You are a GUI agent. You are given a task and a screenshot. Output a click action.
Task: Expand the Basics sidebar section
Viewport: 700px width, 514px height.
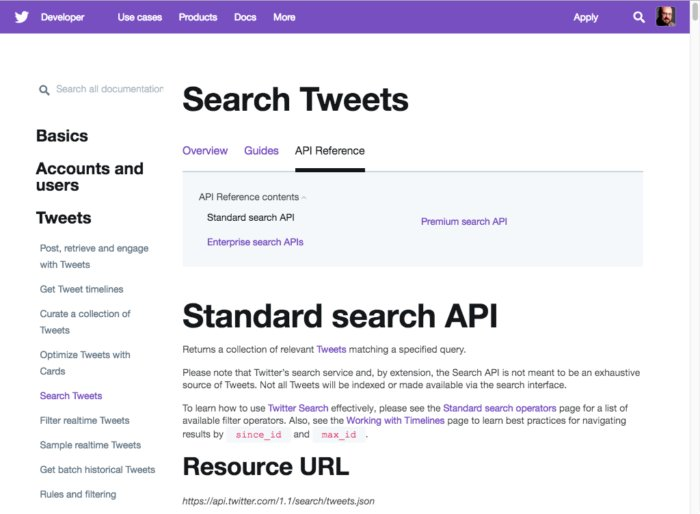click(62, 136)
